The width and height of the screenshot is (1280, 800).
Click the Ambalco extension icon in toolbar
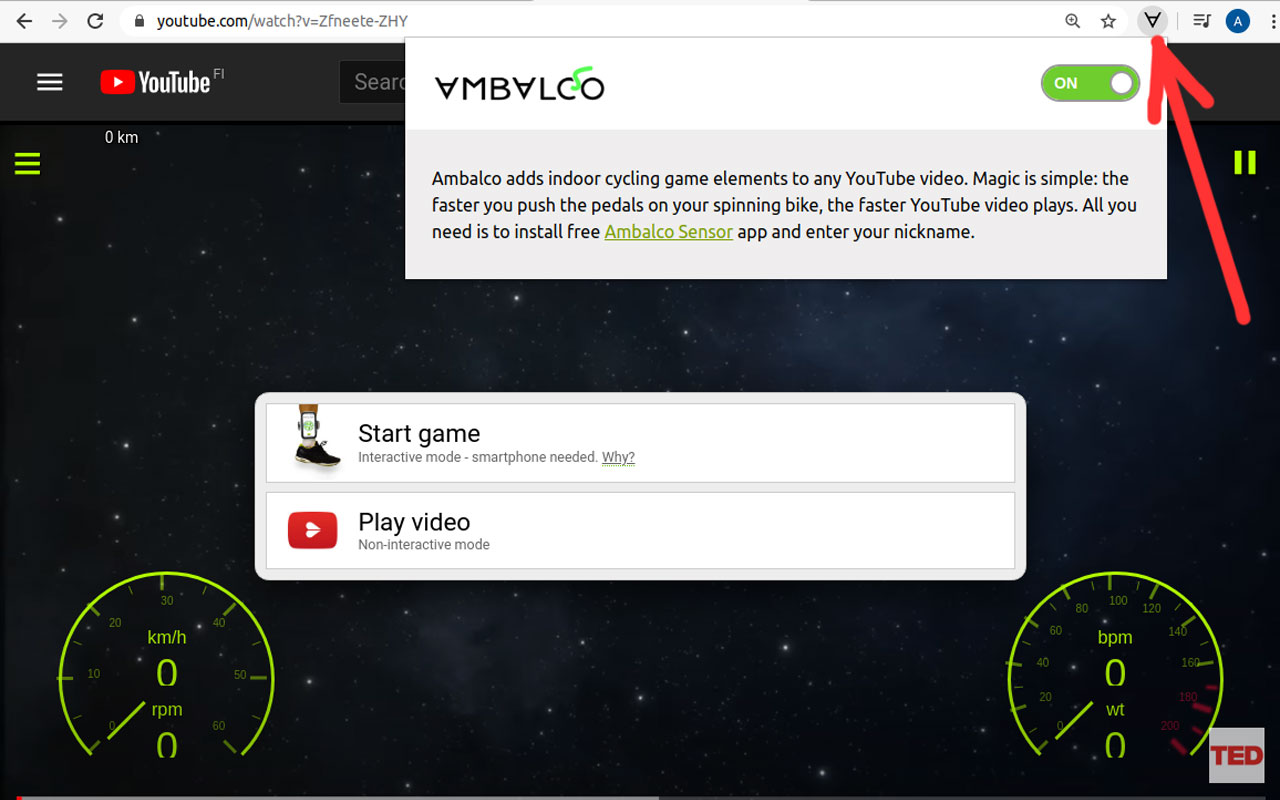(1153, 20)
